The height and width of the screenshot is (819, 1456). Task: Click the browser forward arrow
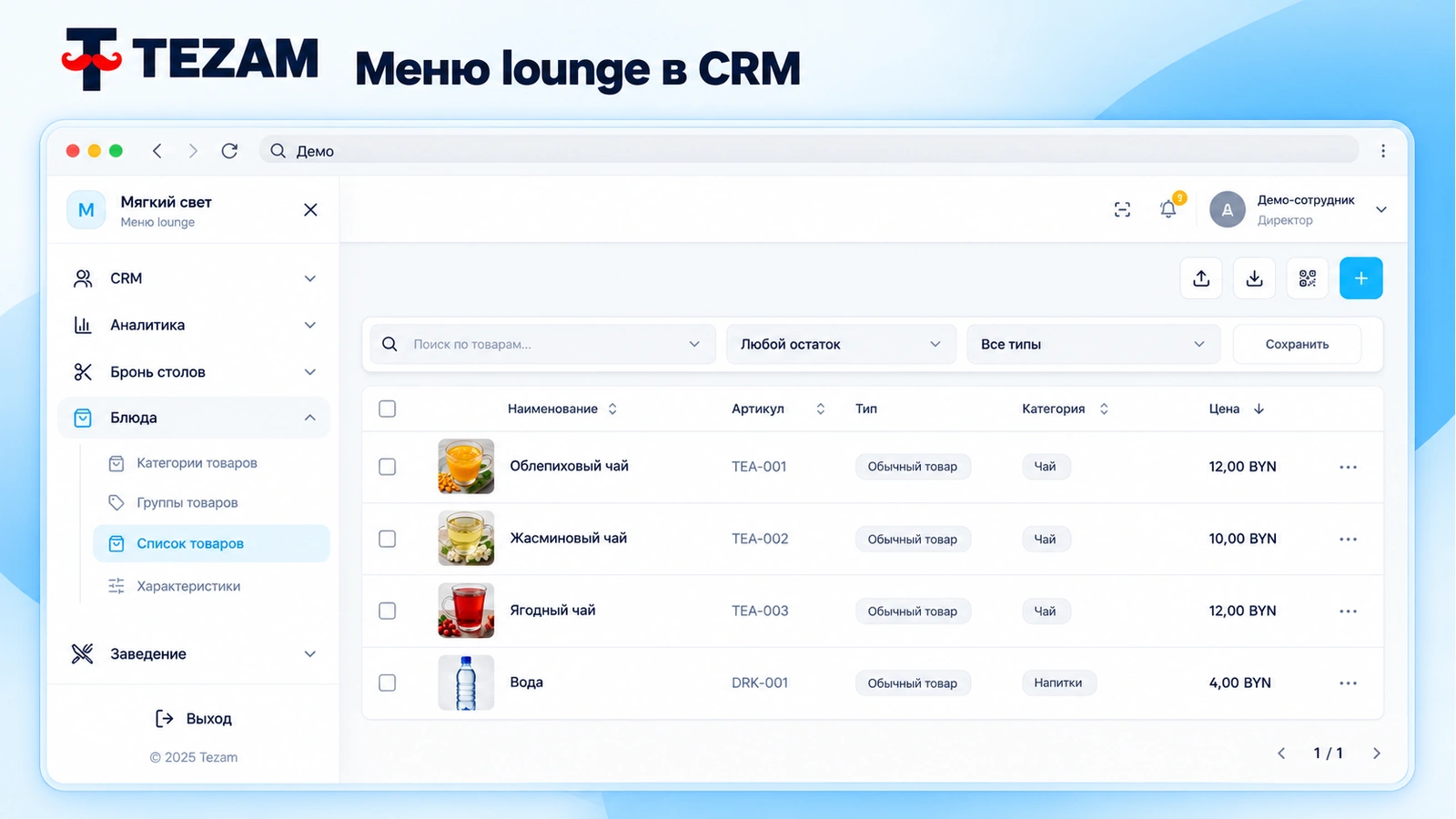[x=193, y=151]
